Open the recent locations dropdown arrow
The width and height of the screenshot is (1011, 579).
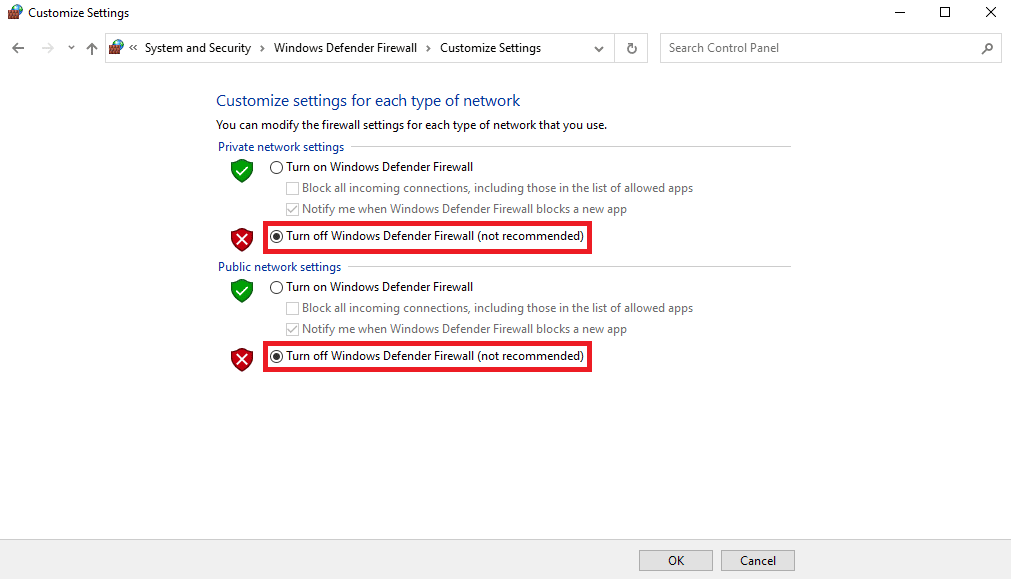[71, 48]
